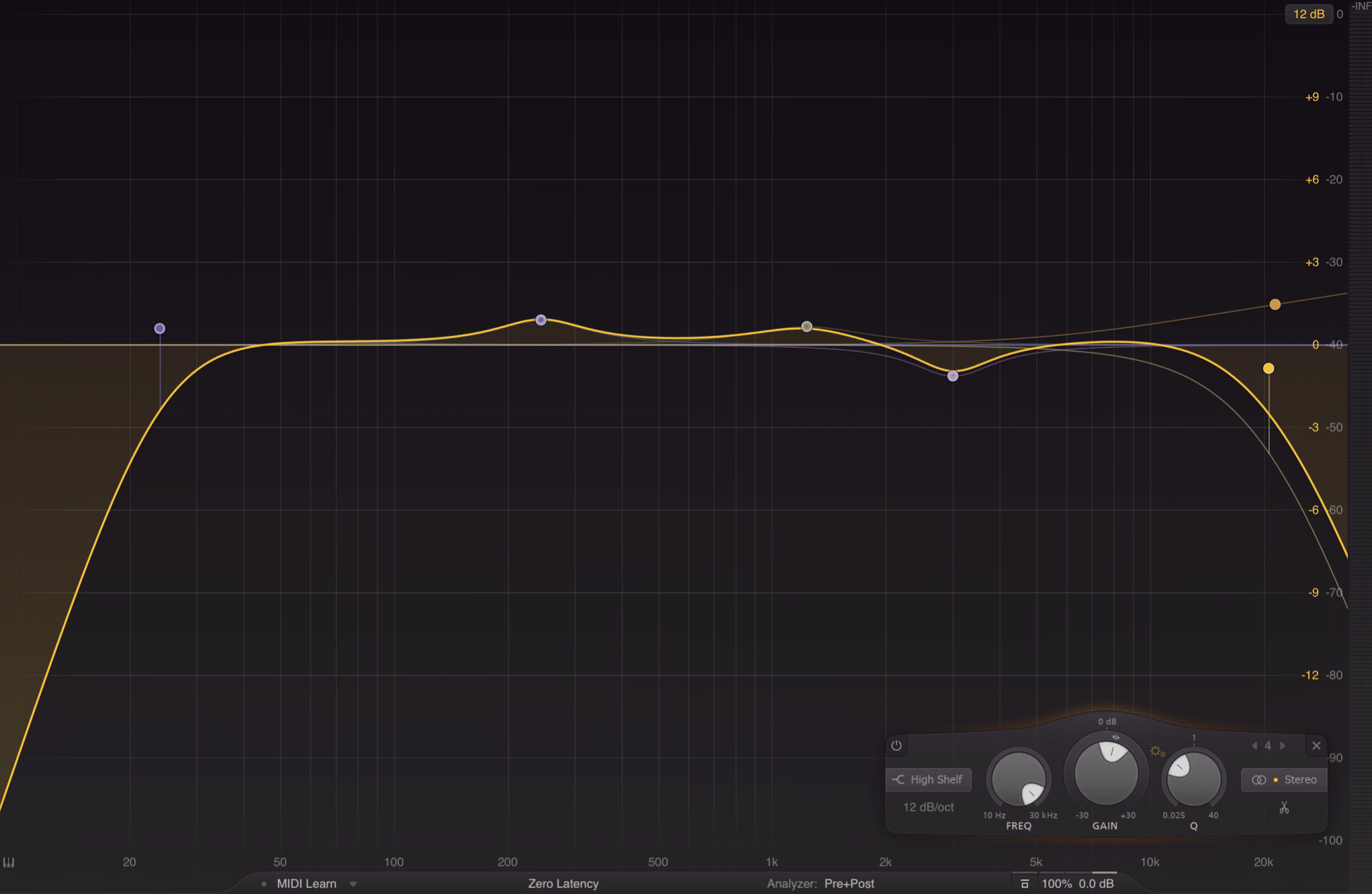1372x894 pixels.
Task: Open the 12 dB/oct slope selector
Action: pos(929,807)
